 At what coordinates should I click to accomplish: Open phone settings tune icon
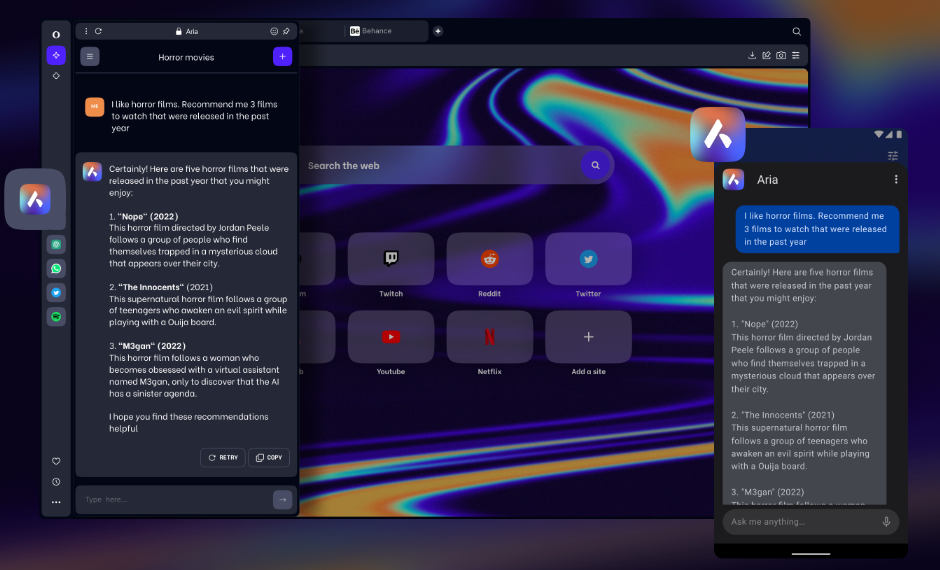[893, 156]
